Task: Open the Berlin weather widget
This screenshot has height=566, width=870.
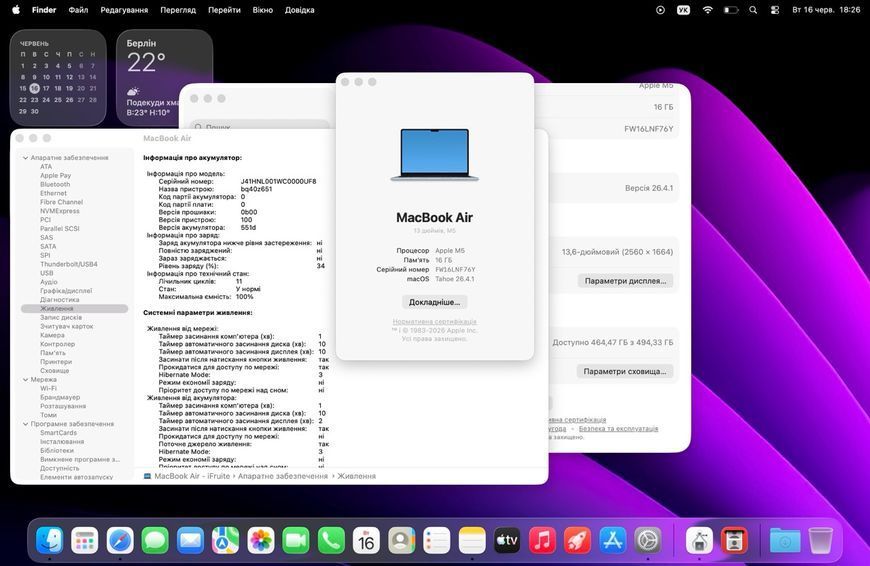Action: coord(164,78)
